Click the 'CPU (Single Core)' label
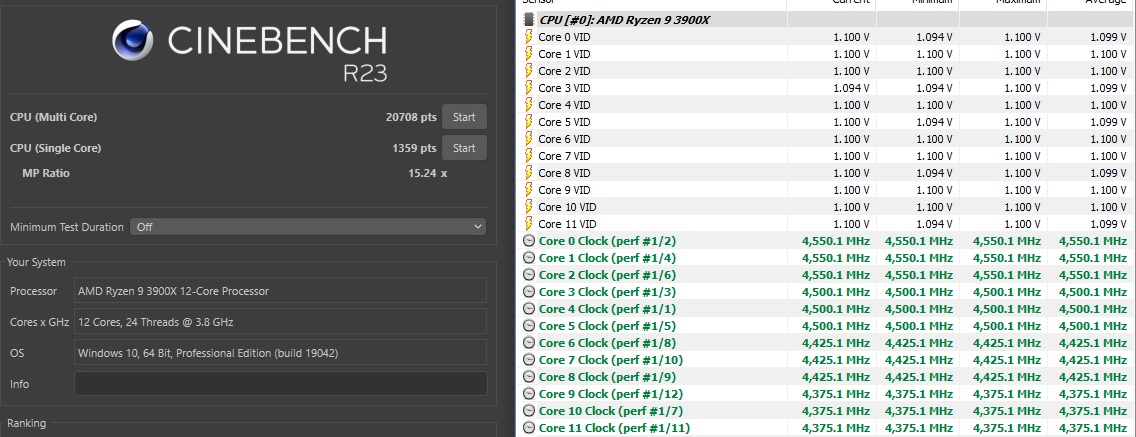 55,148
